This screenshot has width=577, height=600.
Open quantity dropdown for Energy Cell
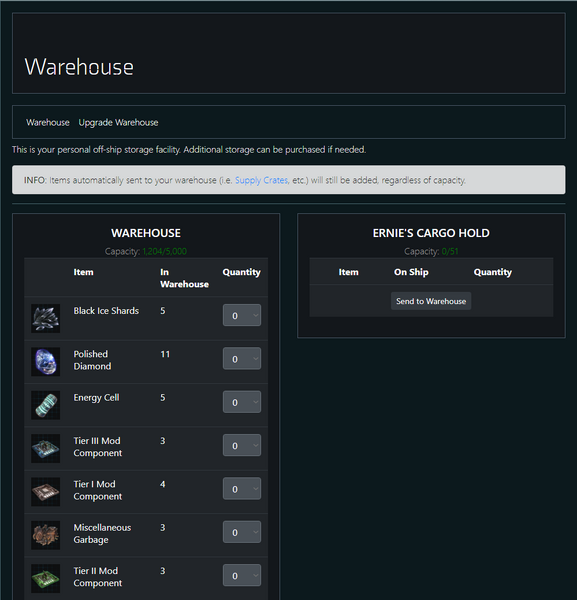(x=242, y=402)
